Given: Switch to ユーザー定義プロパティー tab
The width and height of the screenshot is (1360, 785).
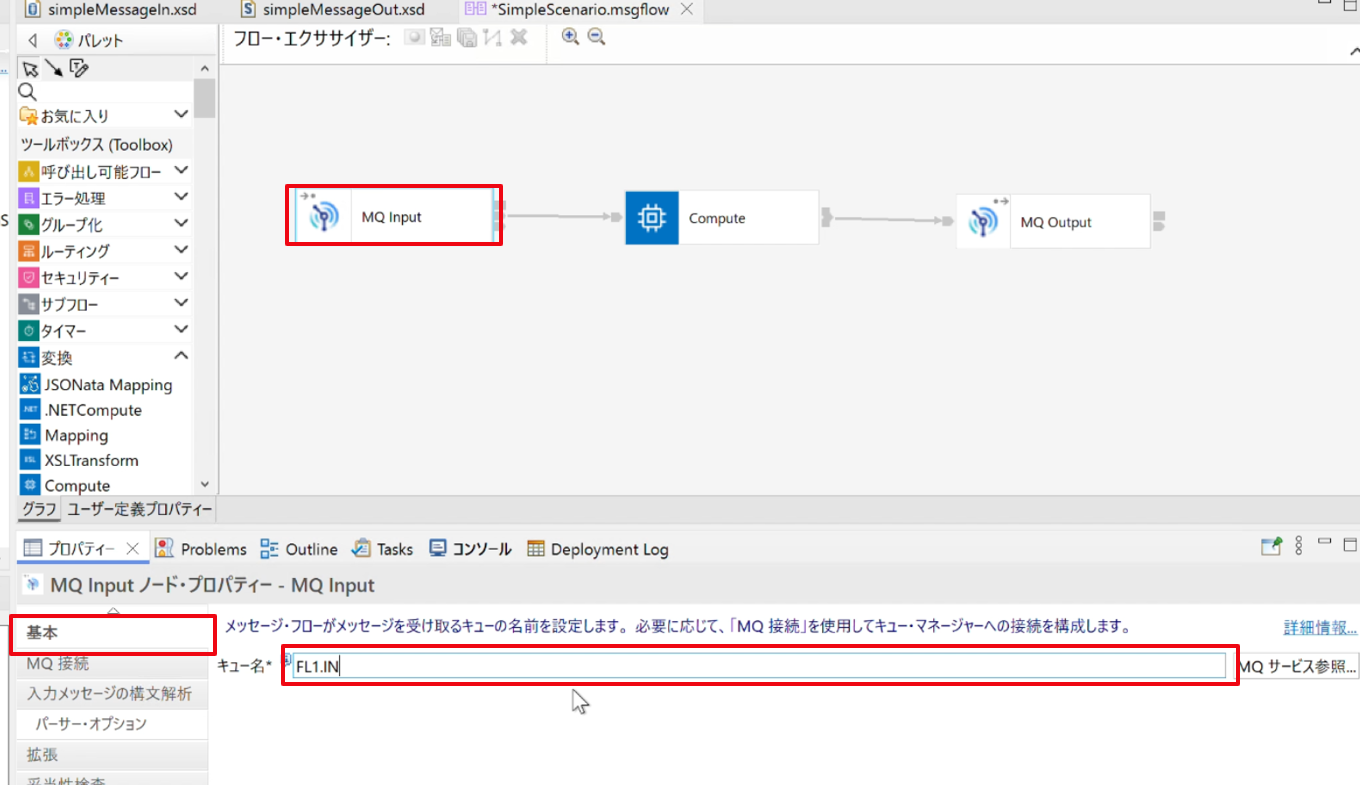Looking at the screenshot, I should tap(140, 509).
